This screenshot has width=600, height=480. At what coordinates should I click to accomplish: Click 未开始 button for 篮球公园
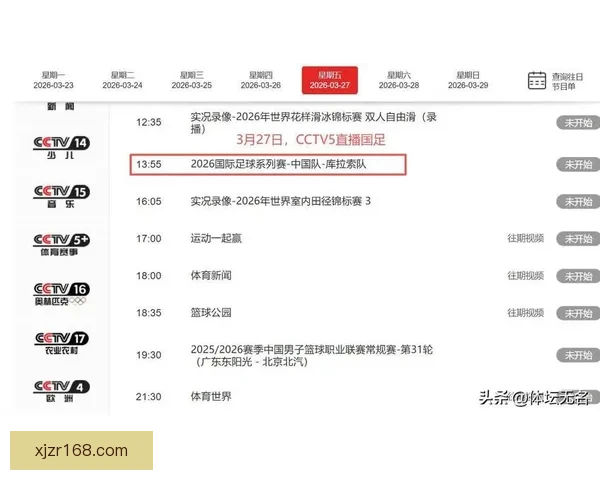(x=578, y=313)
